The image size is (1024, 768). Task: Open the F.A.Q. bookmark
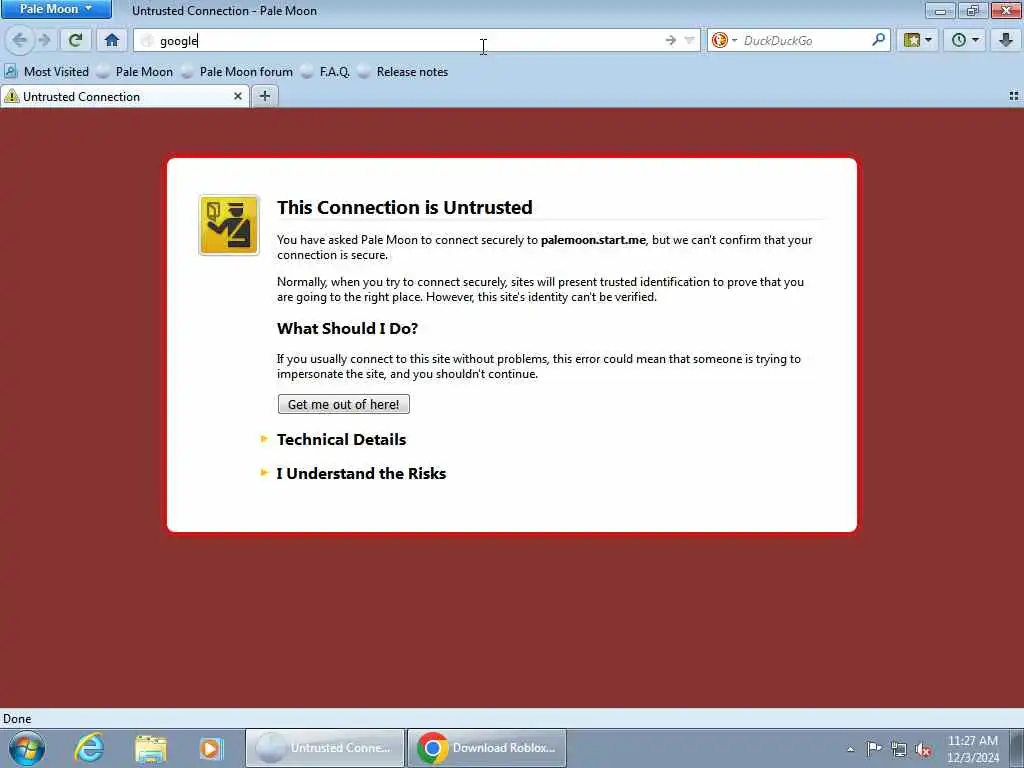[x=325, y=72]
